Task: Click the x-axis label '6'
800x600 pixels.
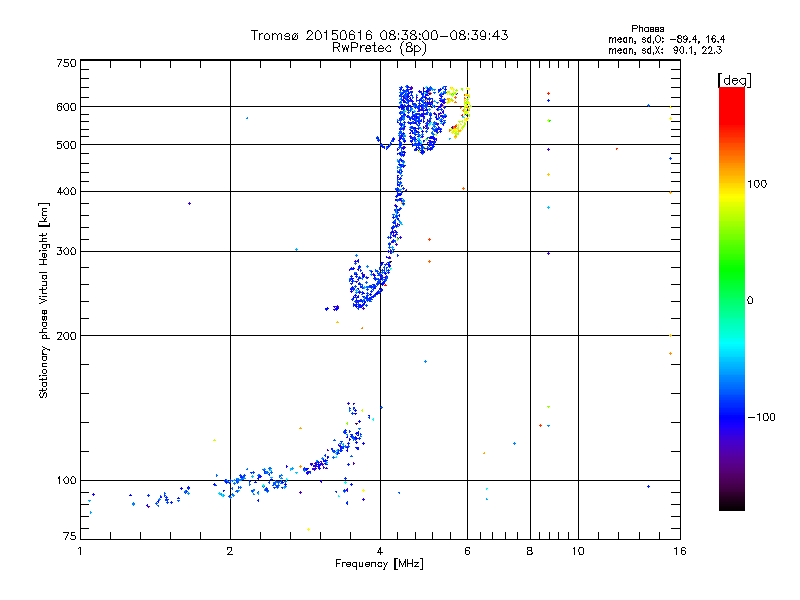Action: (x=467, y=552)
